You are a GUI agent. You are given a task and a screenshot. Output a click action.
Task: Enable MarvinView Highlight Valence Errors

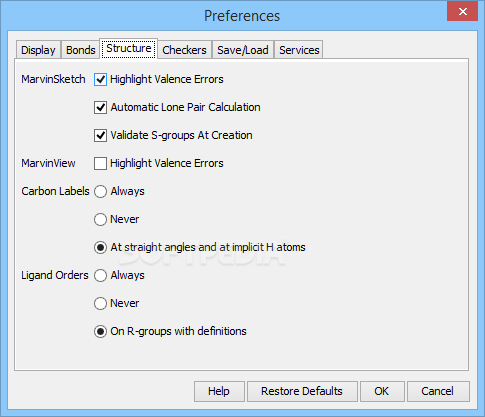100,164
